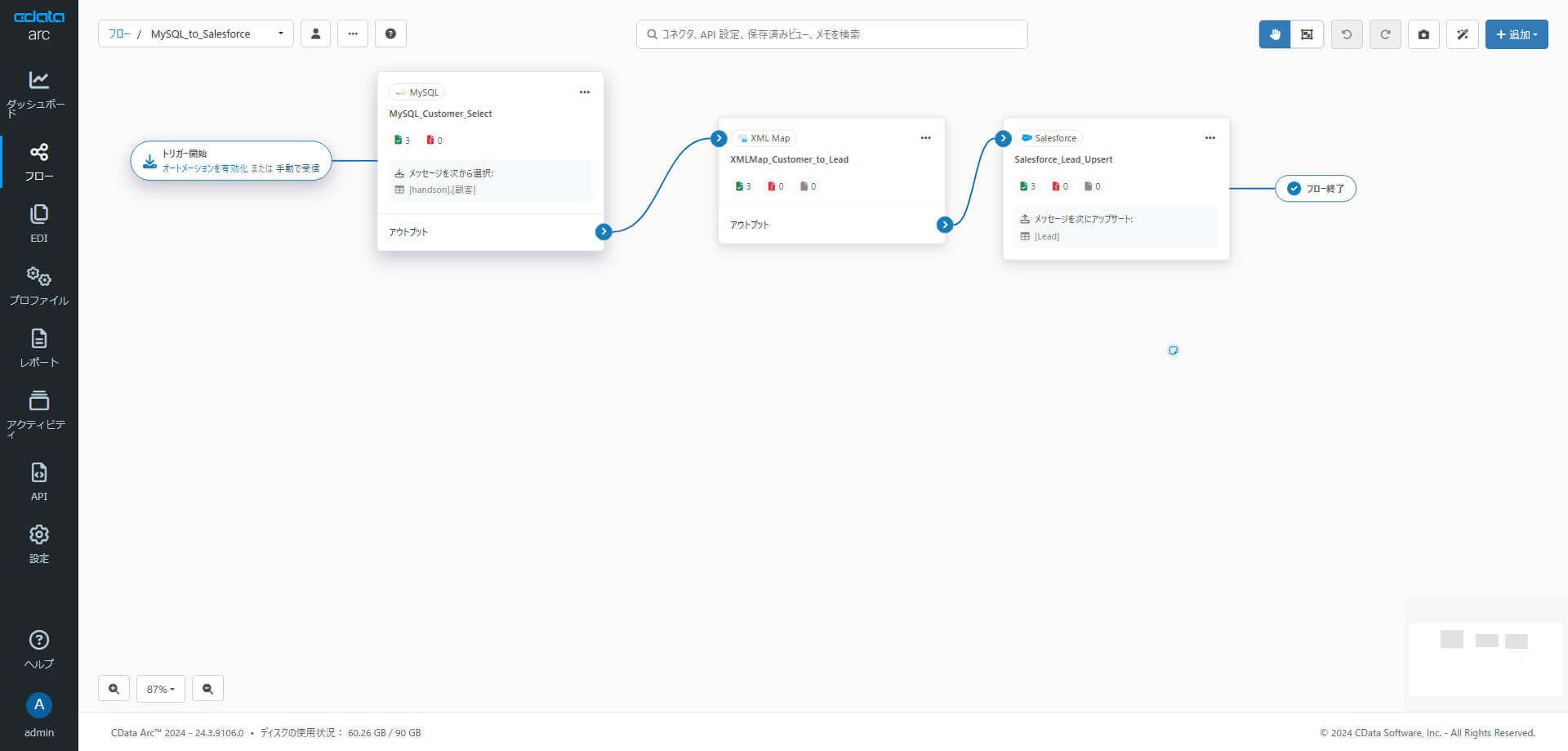Open the 追加 dropdown button
This screenshot has width=1568, height=751.
pyautogui.click(x=1517, y=34)
